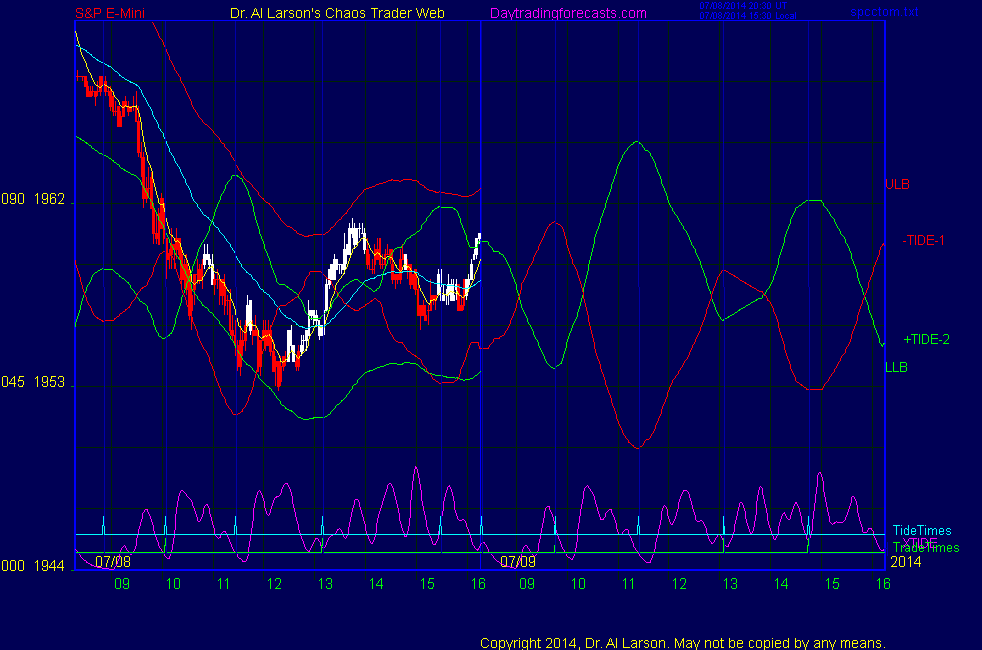
Task: Click the Copyright 2014 Dr. Al Larson notice
Action: pyautogui.click(x=683, y=643)
